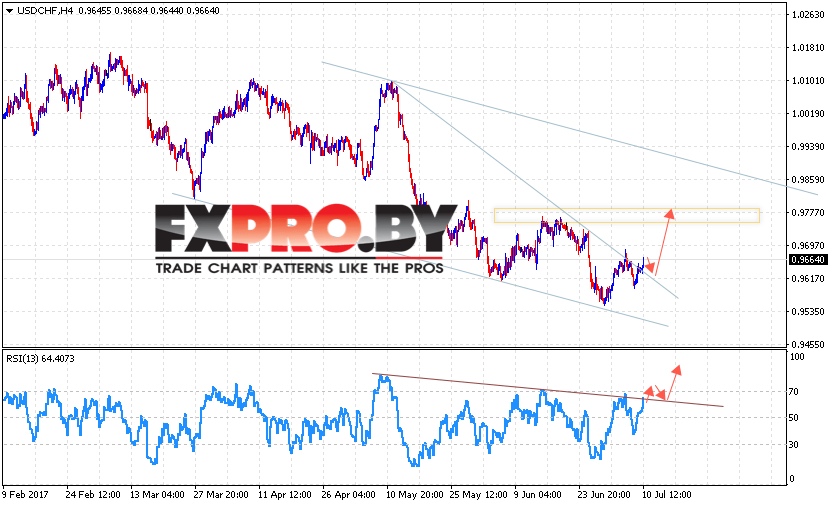
Task: Click the 24 Feb 12:00 date label
Action: pyautogui.click(x=93, y=495)
